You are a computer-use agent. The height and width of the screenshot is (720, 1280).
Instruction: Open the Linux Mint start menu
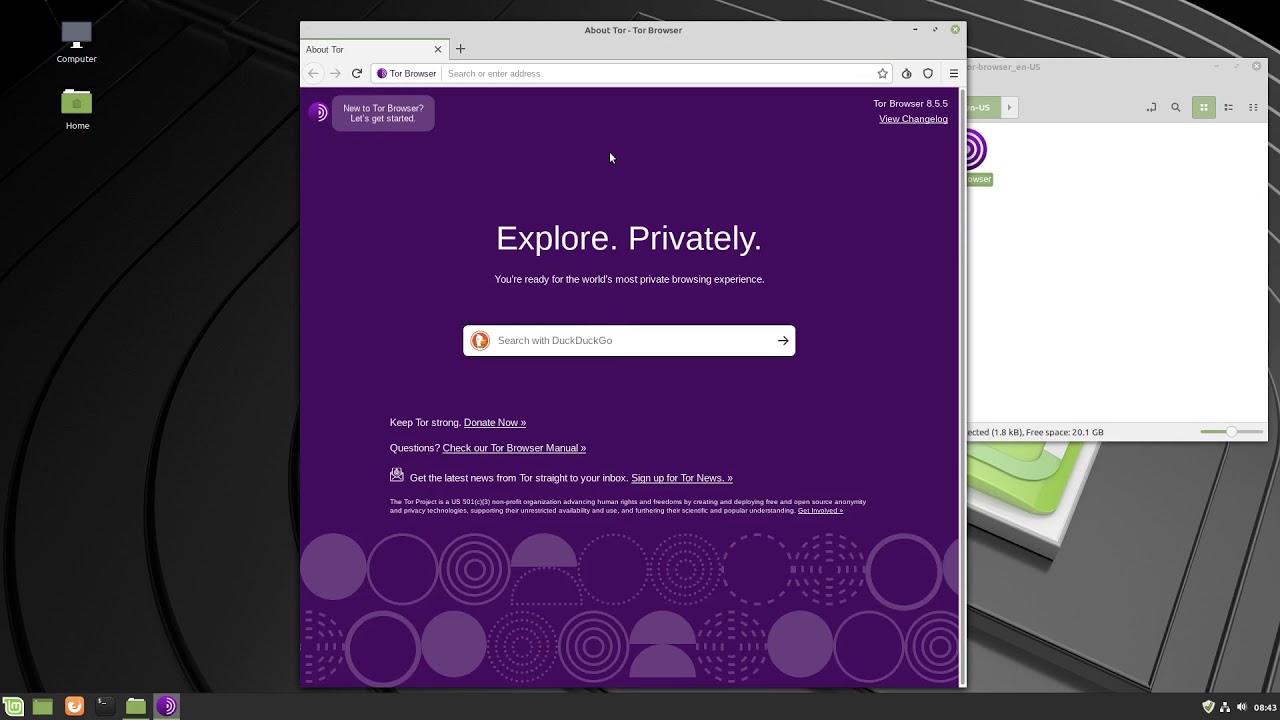point(13,706)
